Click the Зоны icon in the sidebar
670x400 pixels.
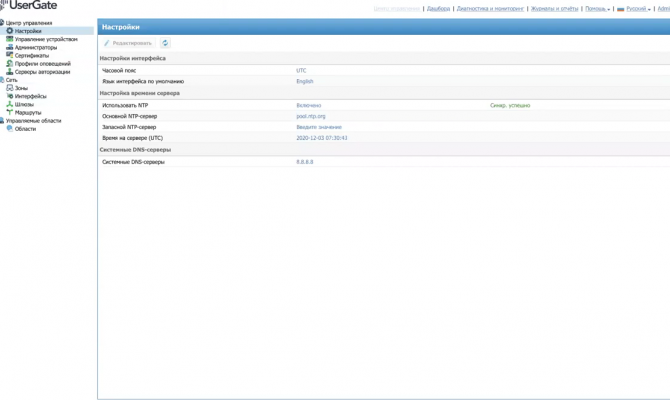pyautogui.click(x=9, y=88)
